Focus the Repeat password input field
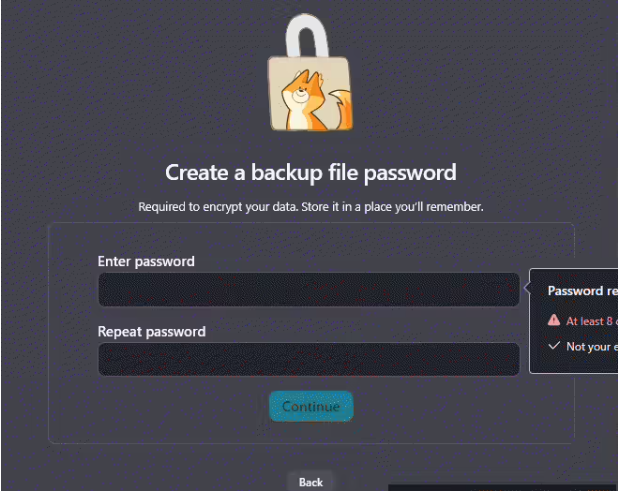The height and width of the screenshot is (491, 618). 308,359
